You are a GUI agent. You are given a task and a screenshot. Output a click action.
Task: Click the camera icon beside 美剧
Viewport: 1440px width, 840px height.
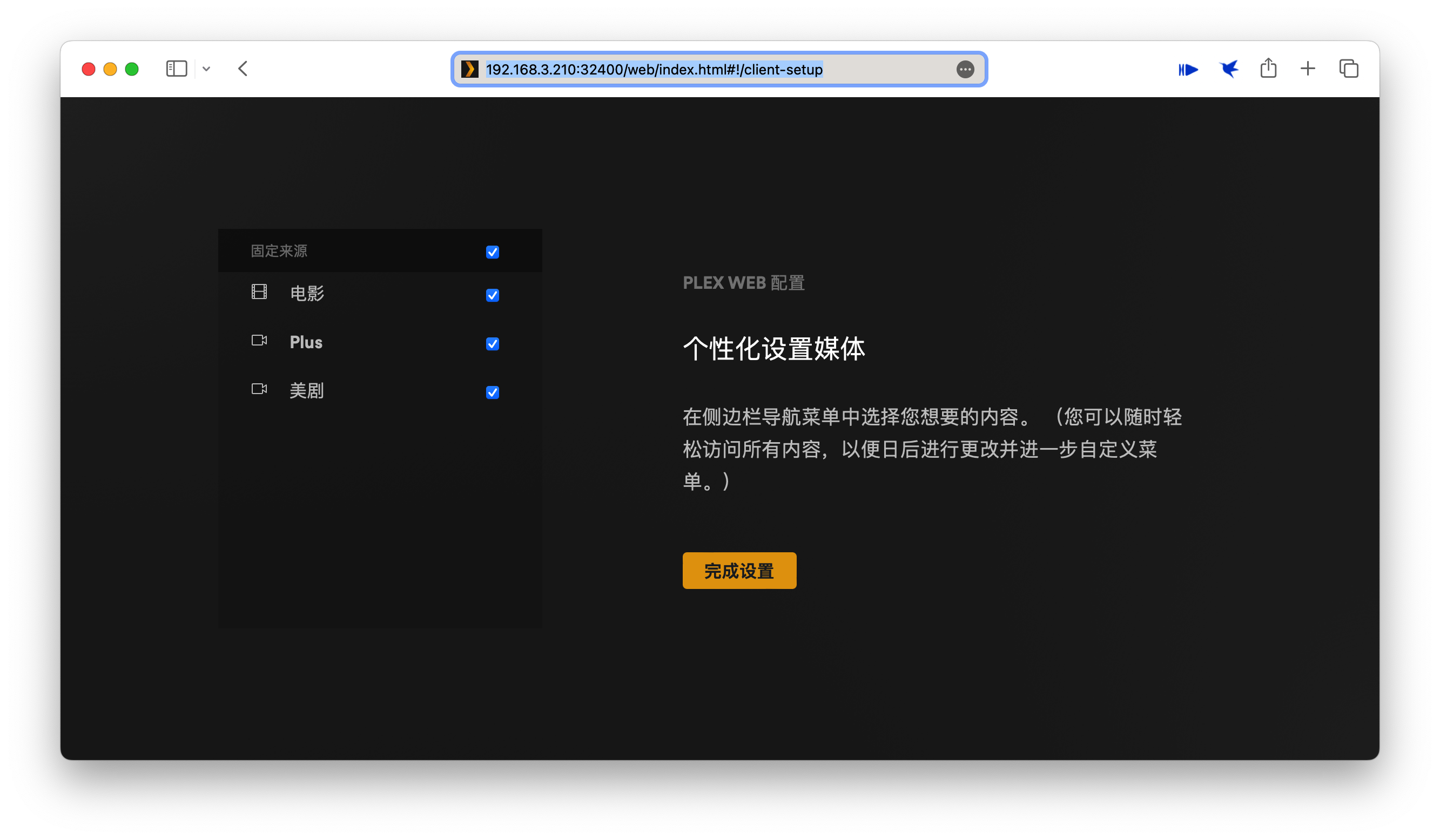(x=259, y=389)
